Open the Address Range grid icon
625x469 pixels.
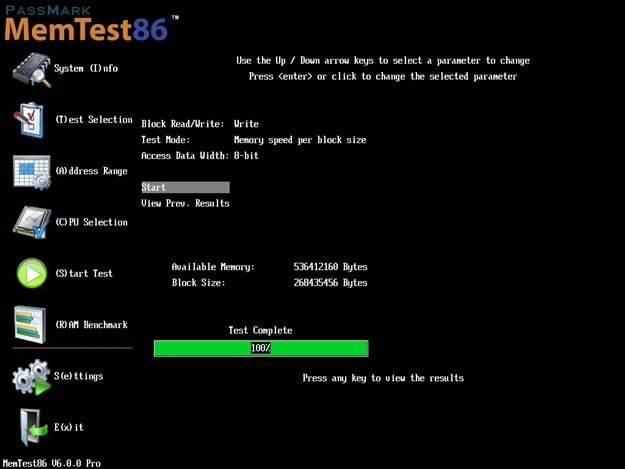(x=31, y=172)
